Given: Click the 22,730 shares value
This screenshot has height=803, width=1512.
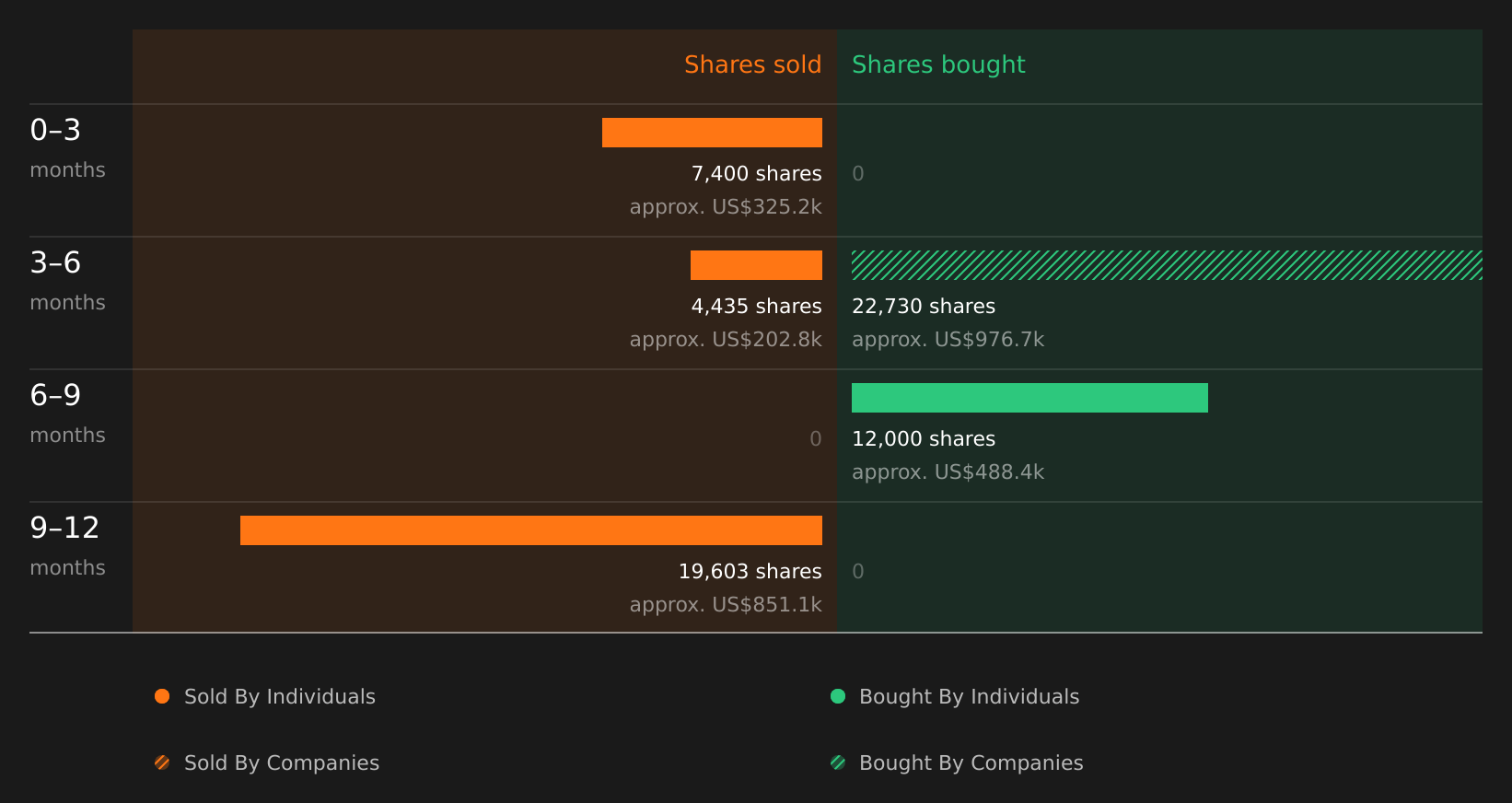Looking at the screenshot, I should point(924,307).
